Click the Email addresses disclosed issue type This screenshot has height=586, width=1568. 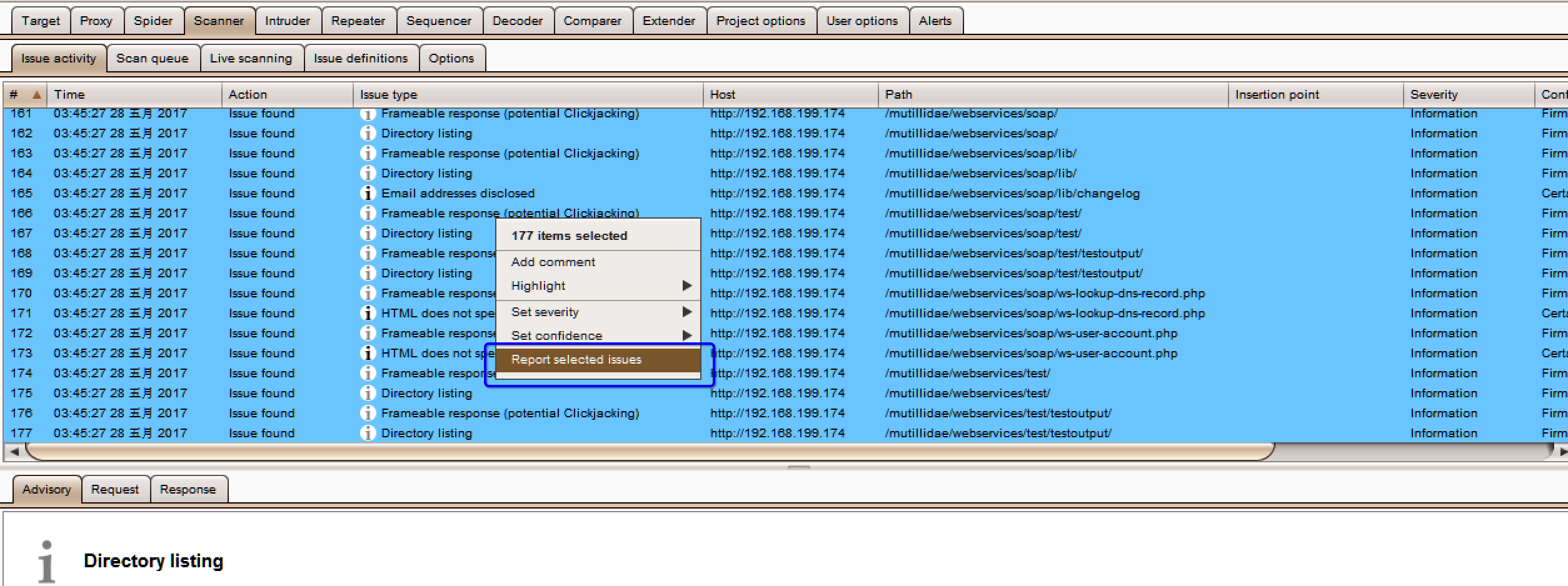(x=458, y=193)
